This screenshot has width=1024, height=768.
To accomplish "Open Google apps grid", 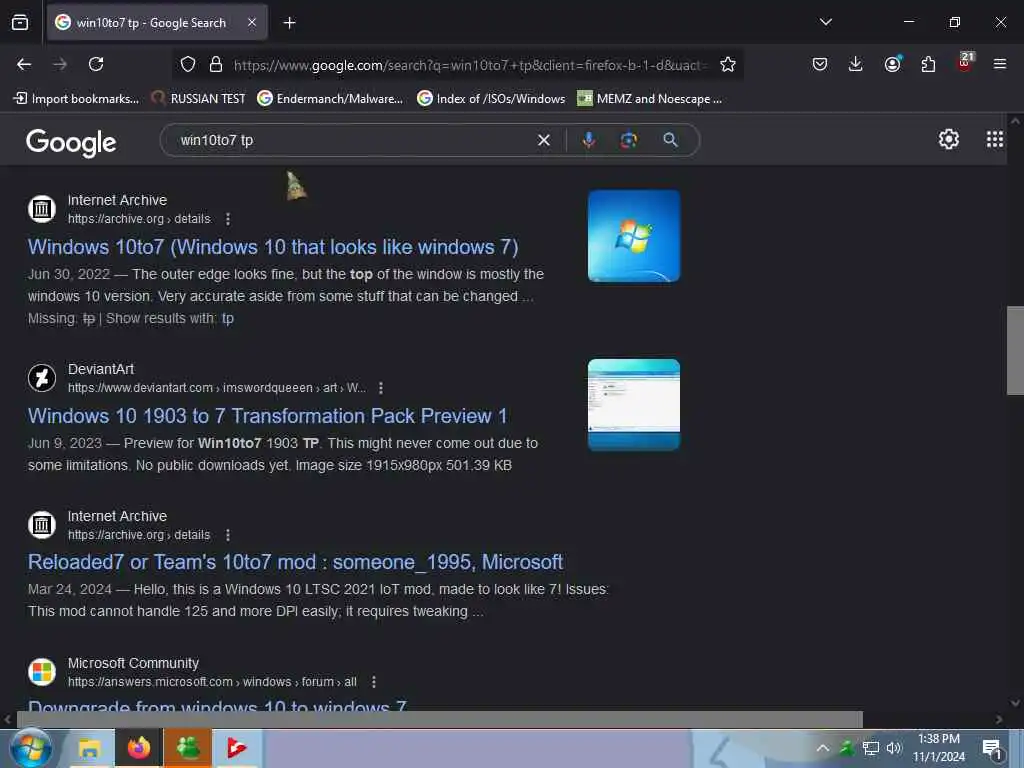I will (995, 139).
